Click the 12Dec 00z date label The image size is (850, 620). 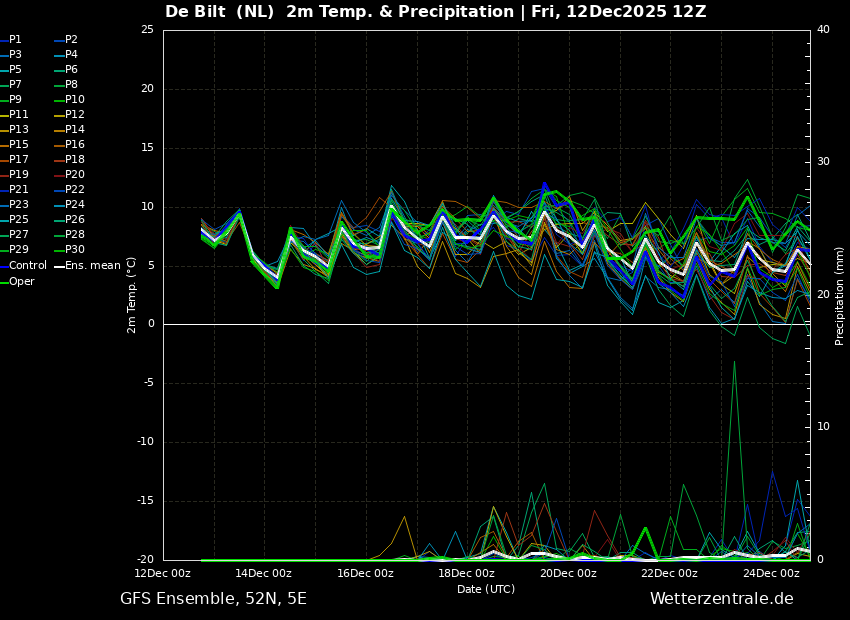(163, 573)
